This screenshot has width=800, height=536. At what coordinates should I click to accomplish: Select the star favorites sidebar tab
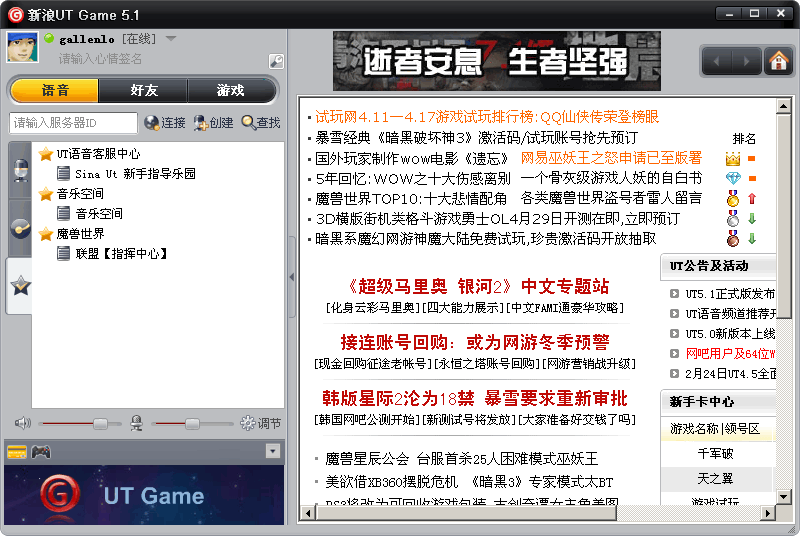tap(20, 286)
